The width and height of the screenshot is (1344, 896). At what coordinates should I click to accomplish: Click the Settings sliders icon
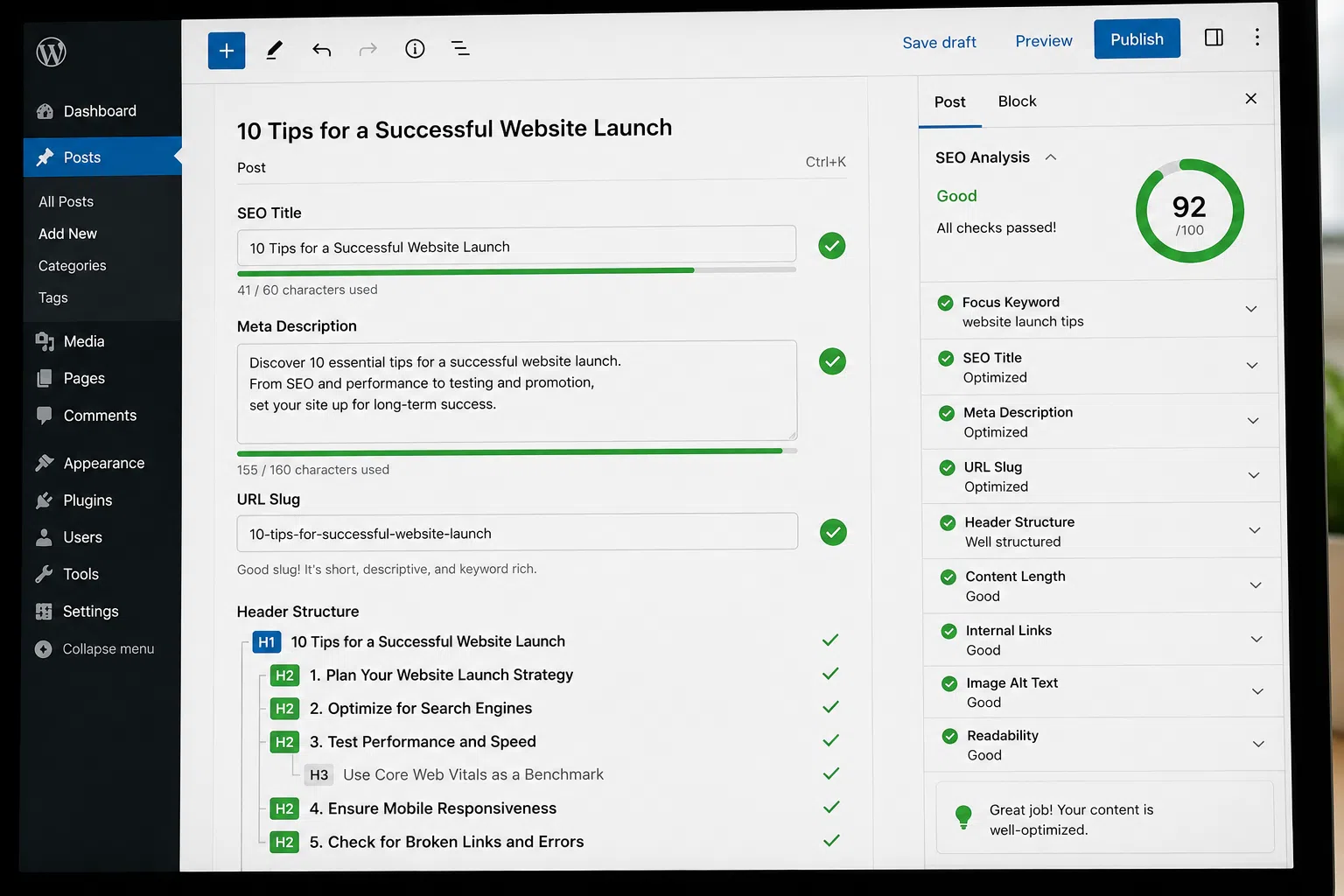44,612
